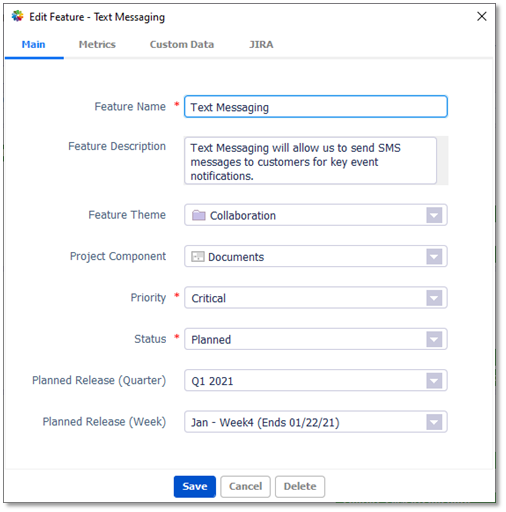The image size is (506, 512).
Task: Go to the JIRA tab
Action: pos(261,44)
